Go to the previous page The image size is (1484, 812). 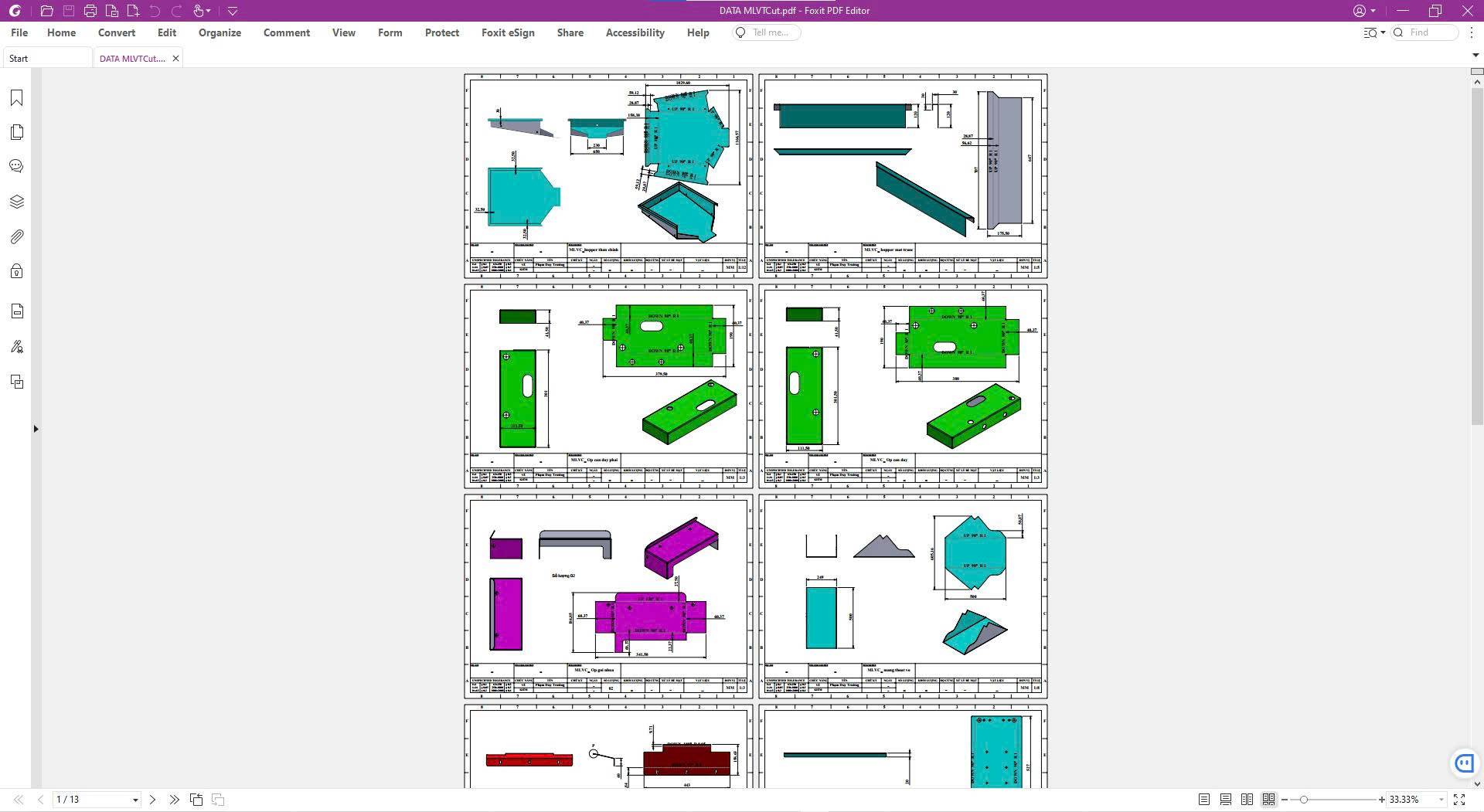(x=40, y=800)
